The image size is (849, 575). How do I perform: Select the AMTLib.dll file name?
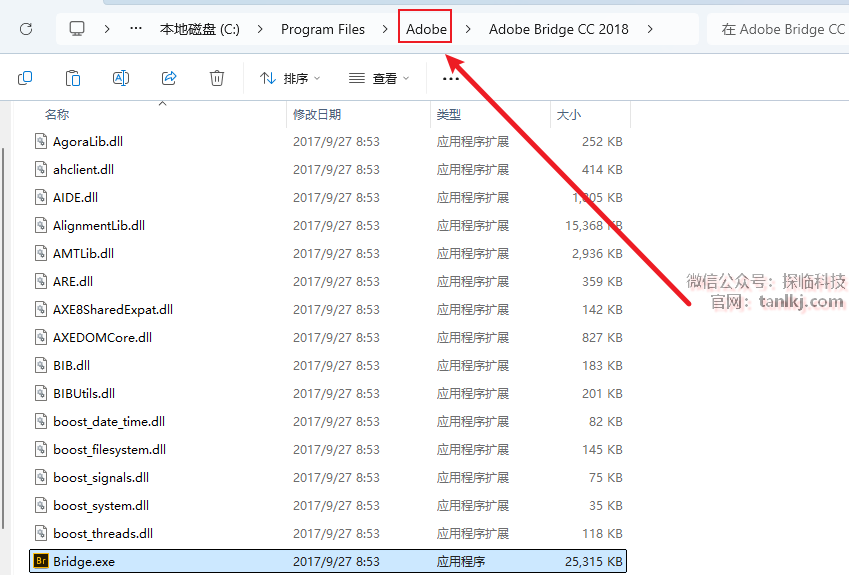83,253
